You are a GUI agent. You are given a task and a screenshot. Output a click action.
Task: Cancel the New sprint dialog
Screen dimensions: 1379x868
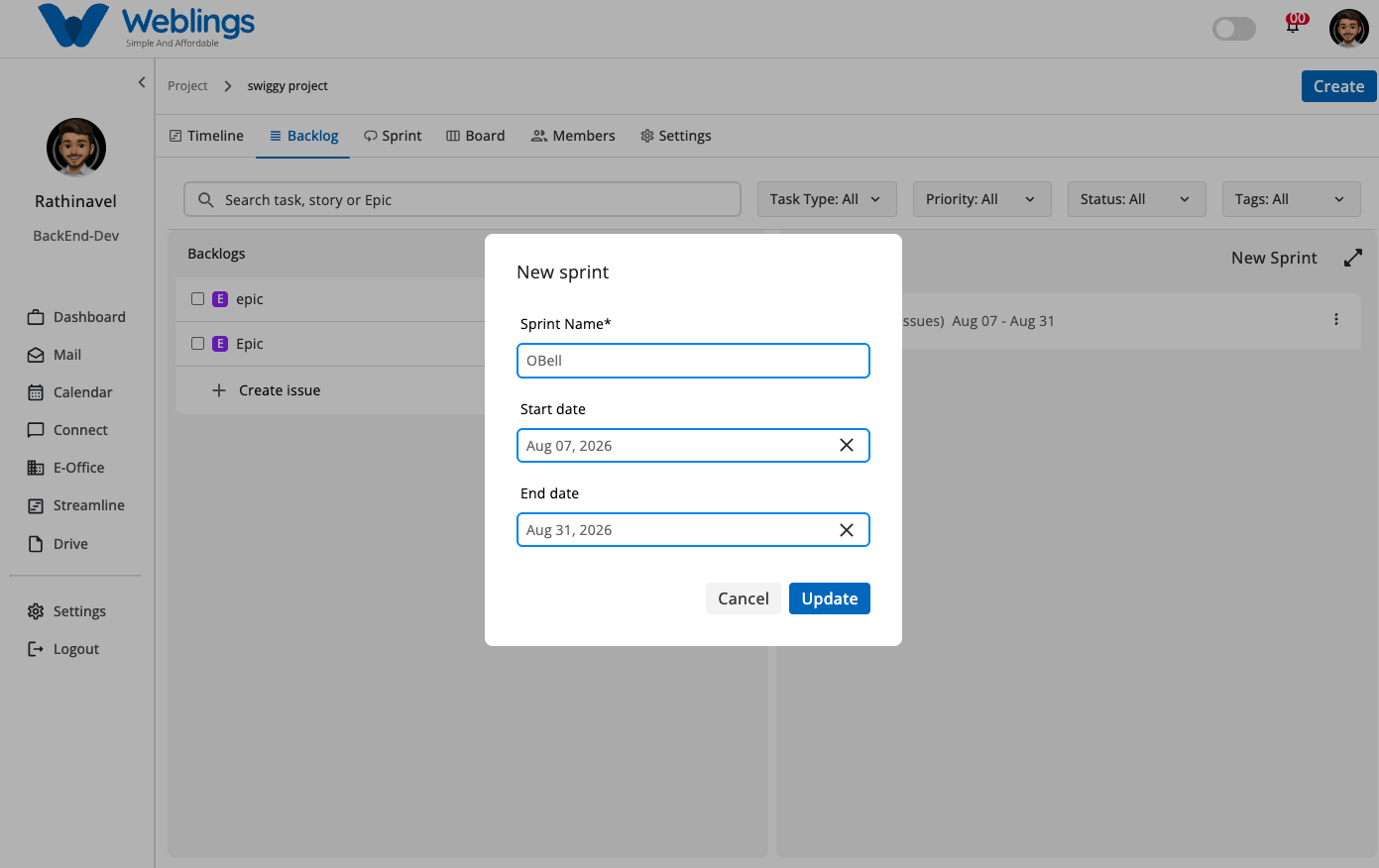744,598
